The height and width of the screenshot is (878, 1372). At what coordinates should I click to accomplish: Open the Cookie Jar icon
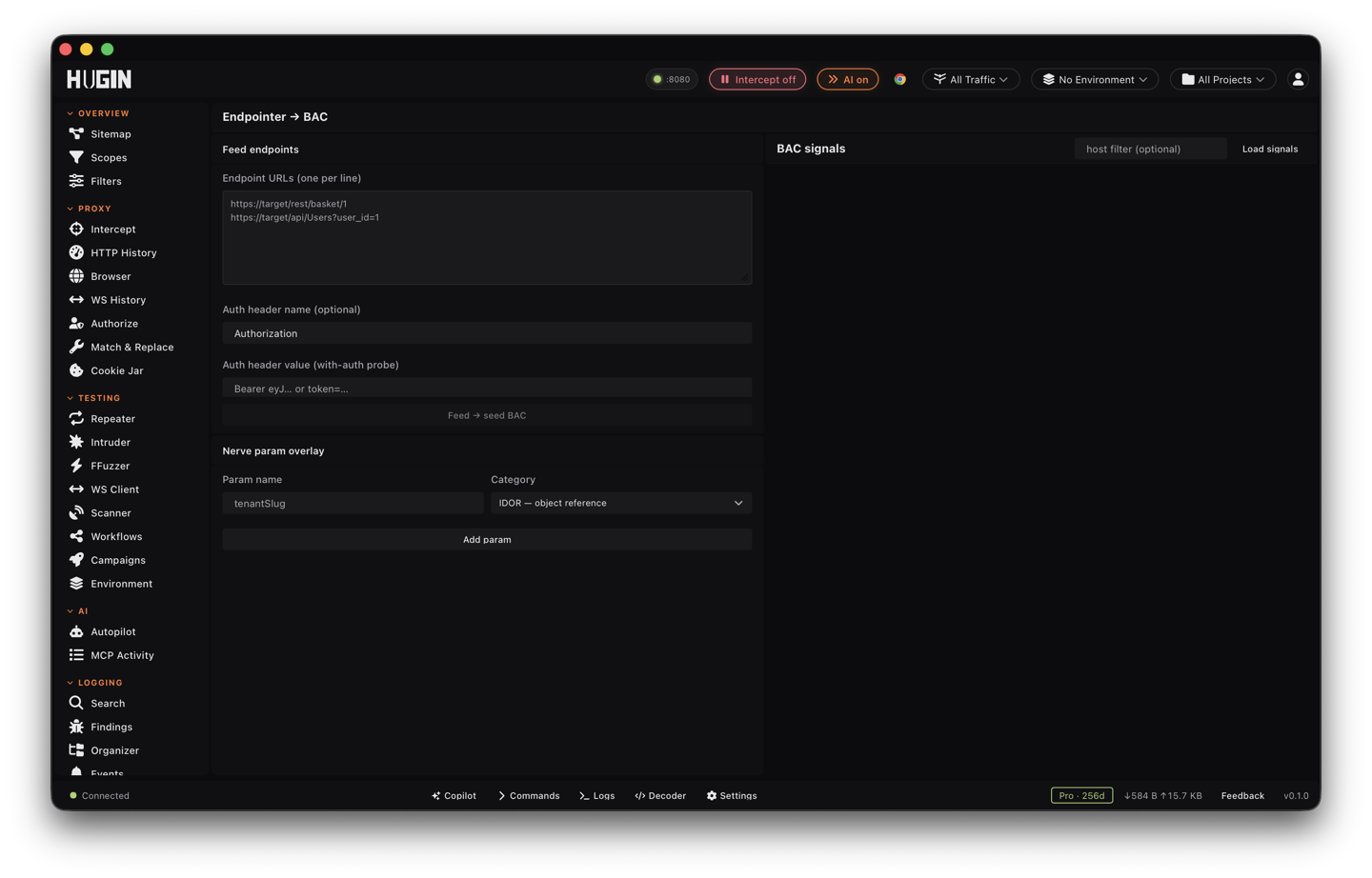click(x=76, y=370)
